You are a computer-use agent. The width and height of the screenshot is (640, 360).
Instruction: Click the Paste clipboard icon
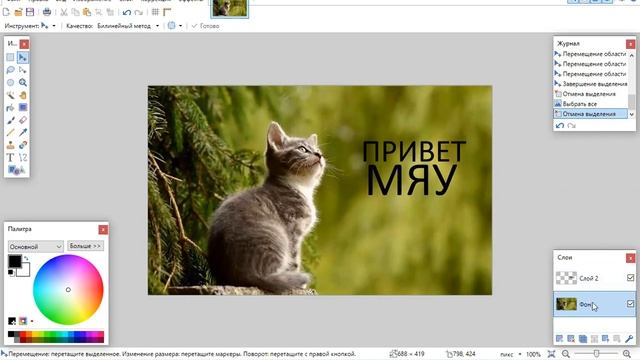tap(87, 12)
